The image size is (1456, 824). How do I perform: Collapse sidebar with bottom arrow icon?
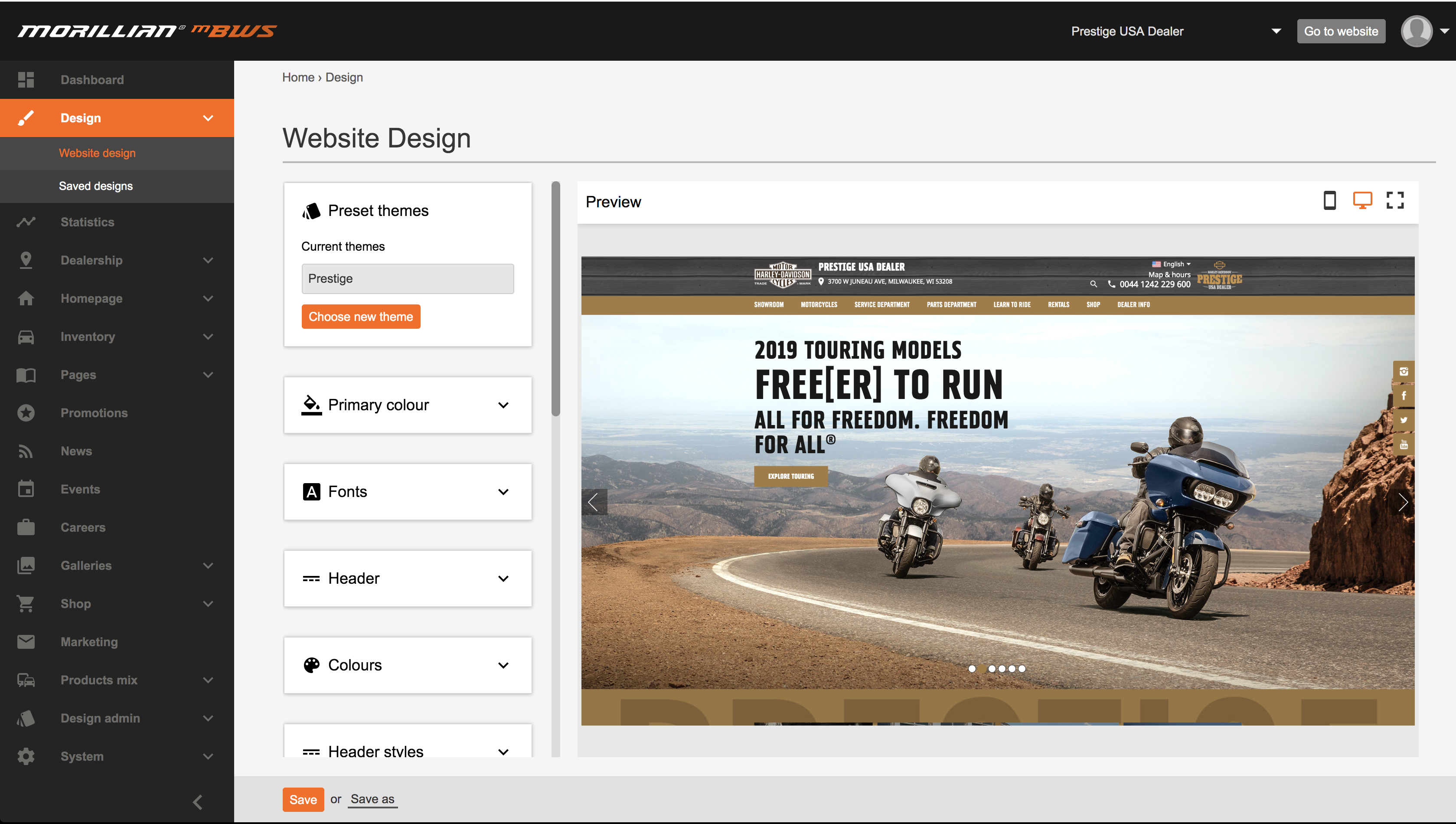(x=198, y=802)
